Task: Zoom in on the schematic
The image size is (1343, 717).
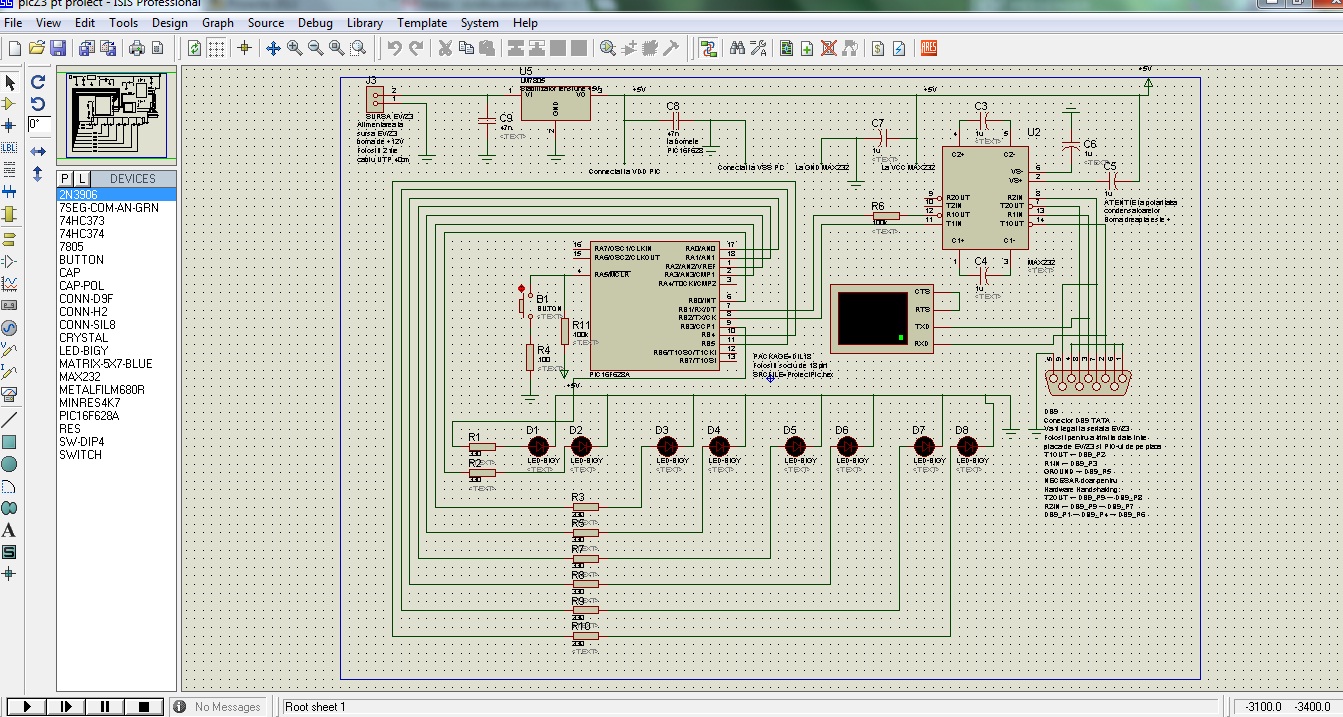Action: (294, 48)
